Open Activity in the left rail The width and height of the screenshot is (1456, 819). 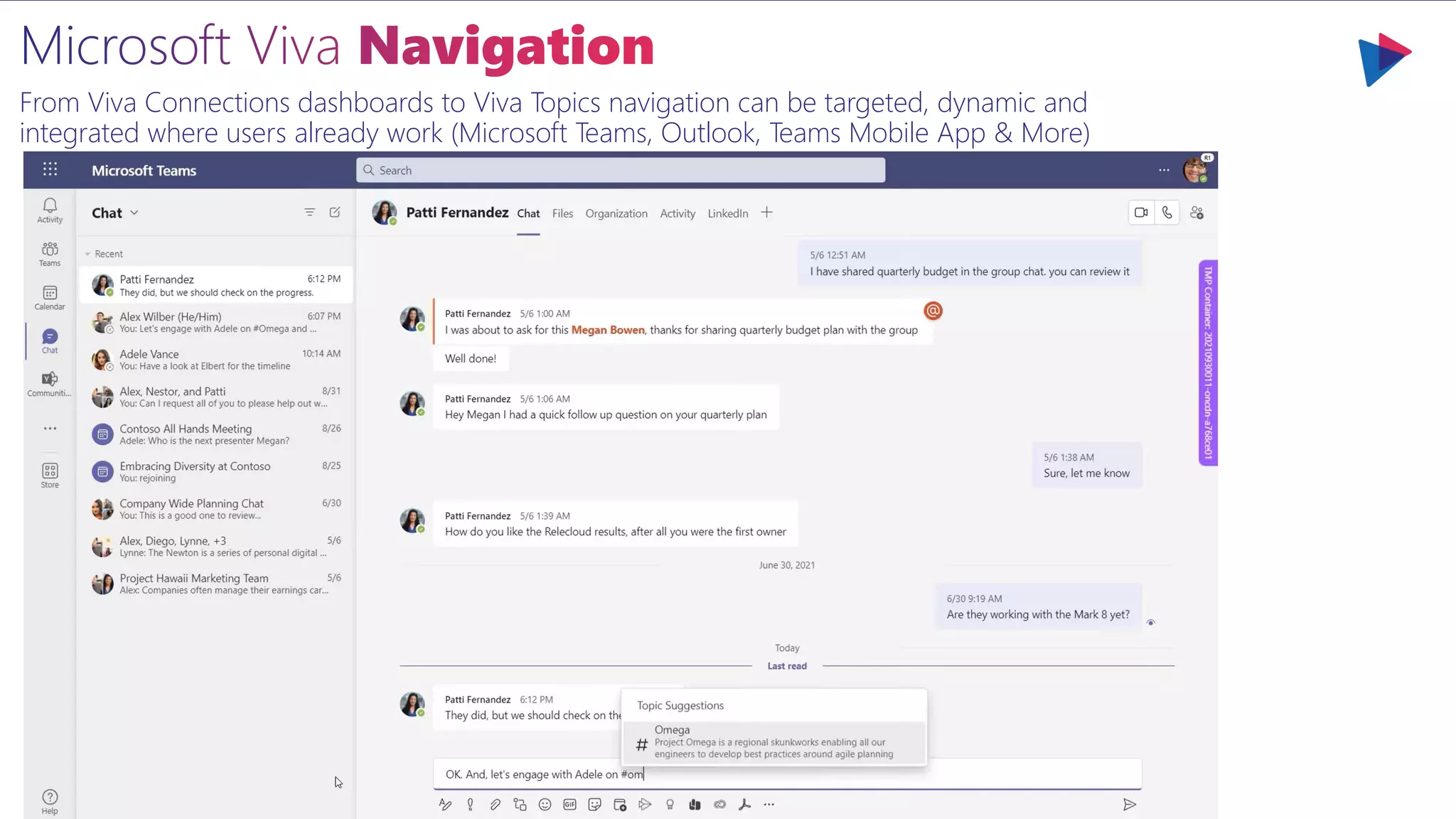pos(50,210)
